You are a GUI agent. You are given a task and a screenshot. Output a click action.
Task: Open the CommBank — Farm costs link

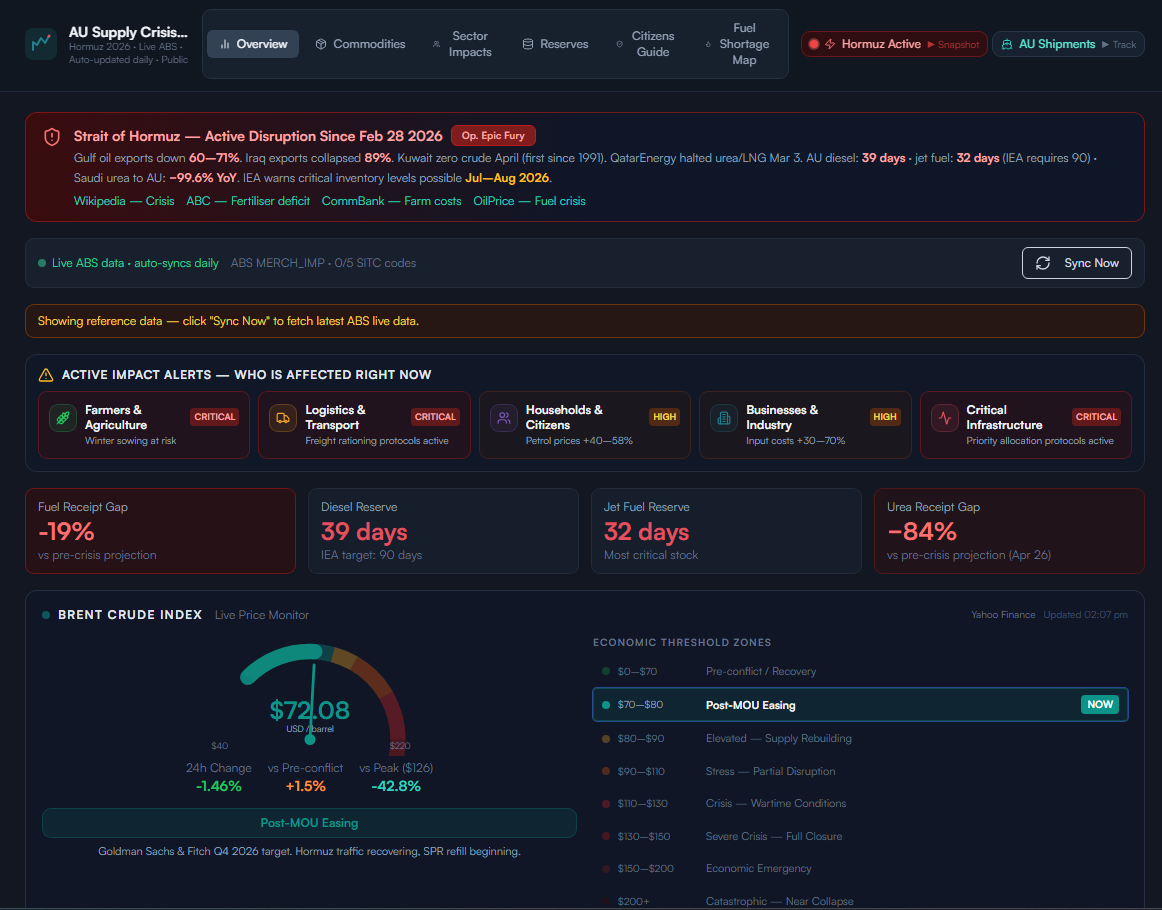[391, 201]
